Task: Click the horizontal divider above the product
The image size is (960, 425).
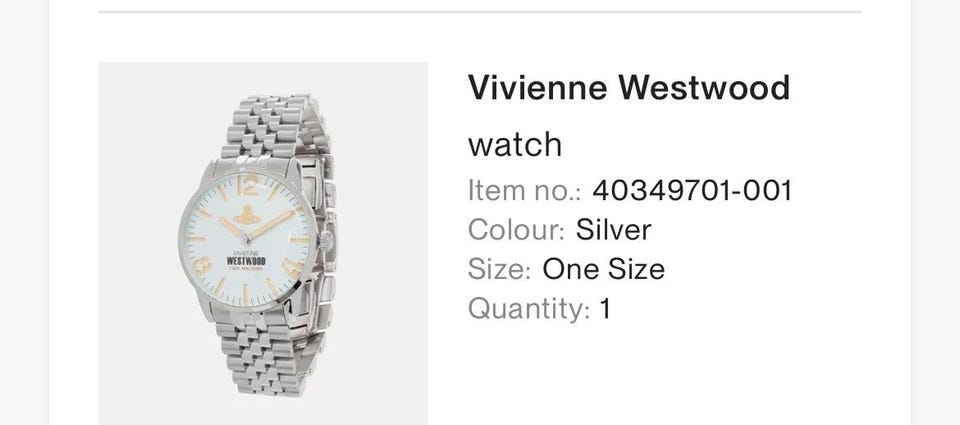Action: [479, 12]
